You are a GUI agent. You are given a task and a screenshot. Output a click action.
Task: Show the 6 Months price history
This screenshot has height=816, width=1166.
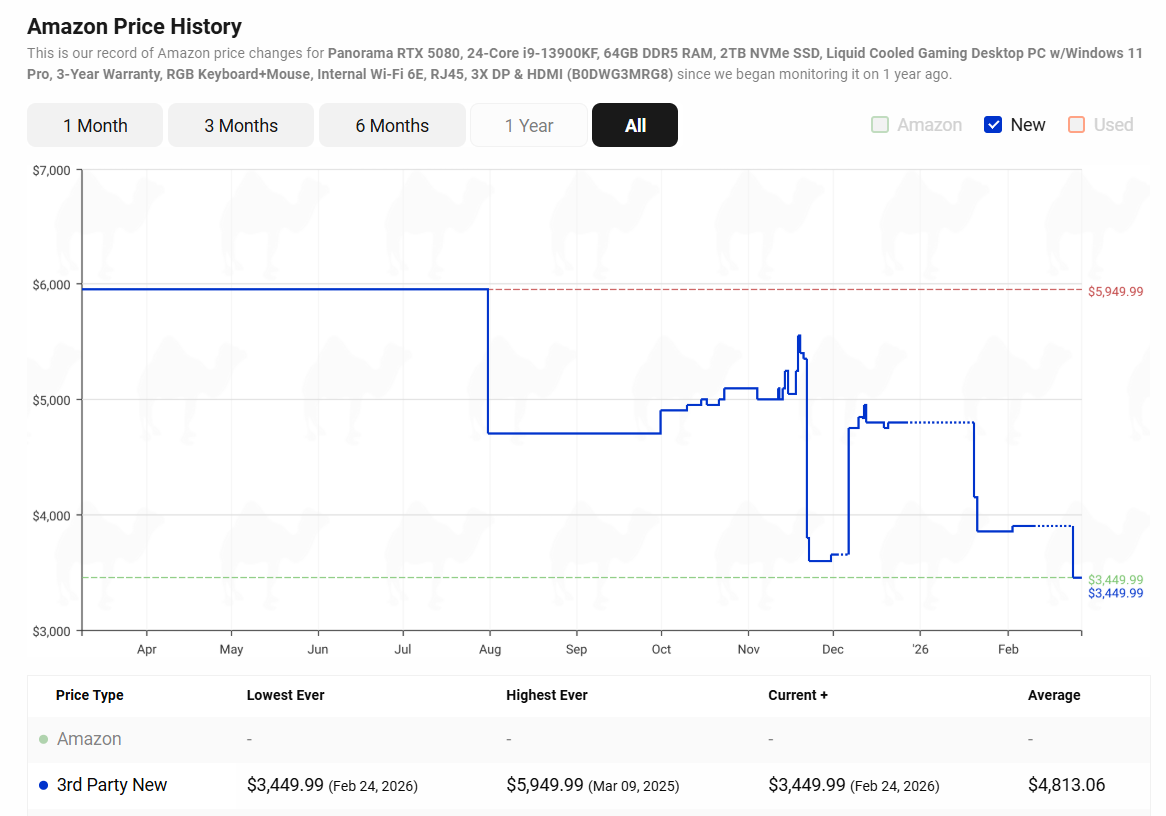pos(392,125)
